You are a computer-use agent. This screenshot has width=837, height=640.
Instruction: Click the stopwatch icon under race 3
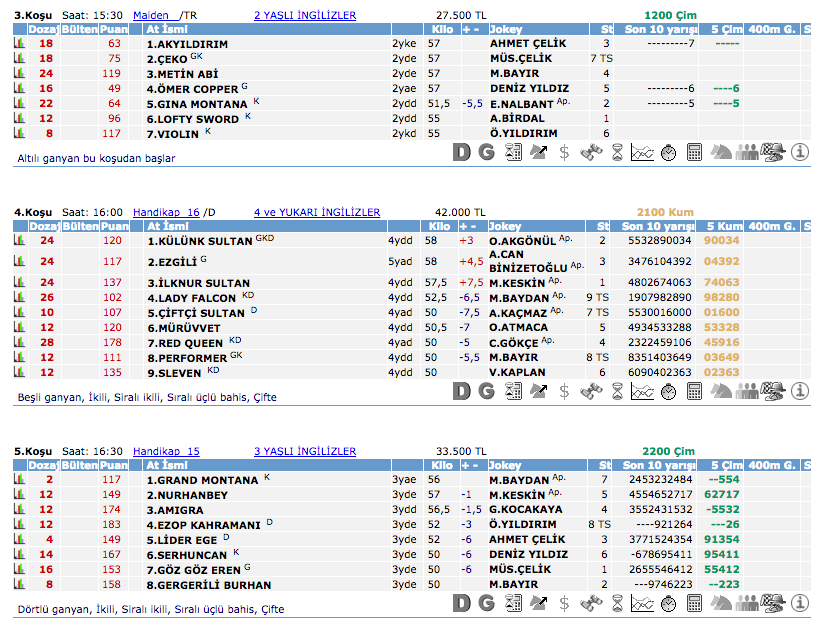pos(668,152)
